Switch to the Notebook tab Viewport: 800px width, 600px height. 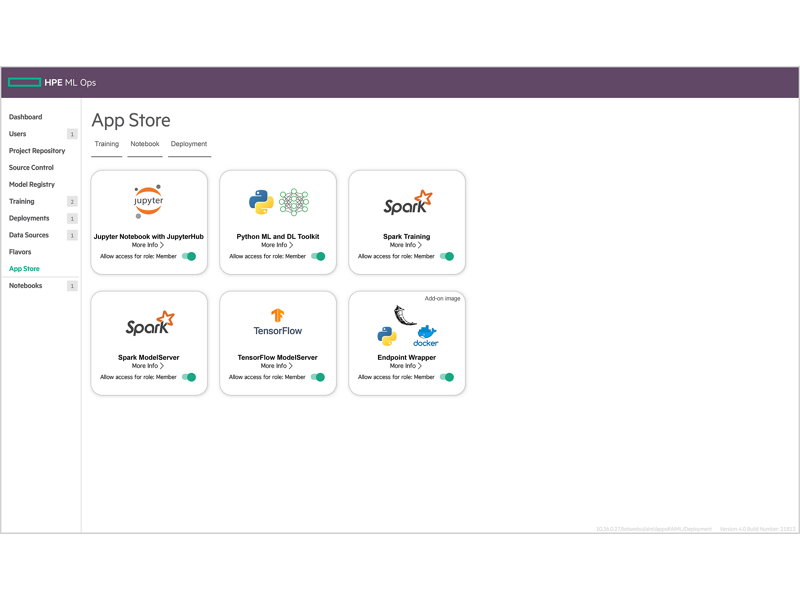pos(145,144)
